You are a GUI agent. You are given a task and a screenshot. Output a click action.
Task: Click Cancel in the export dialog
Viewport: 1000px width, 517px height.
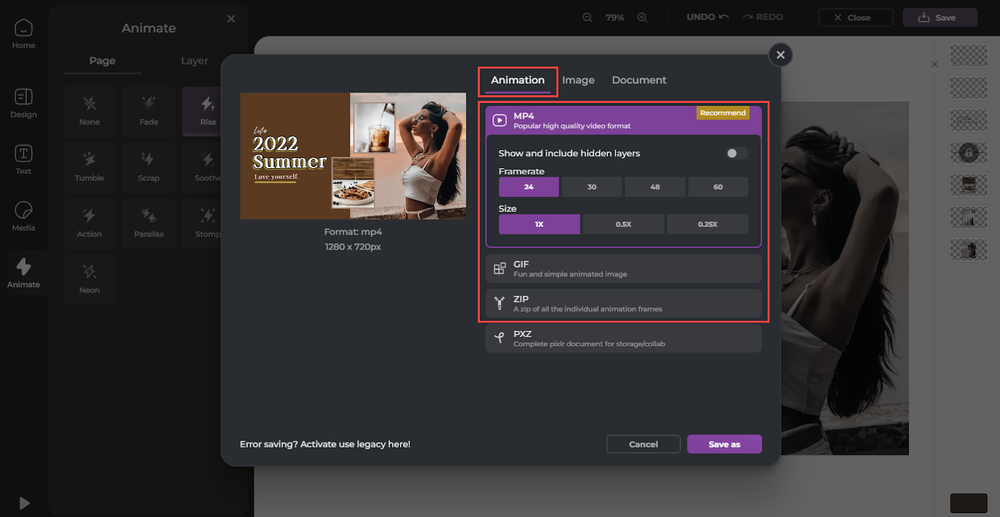[x=643, y=444]
